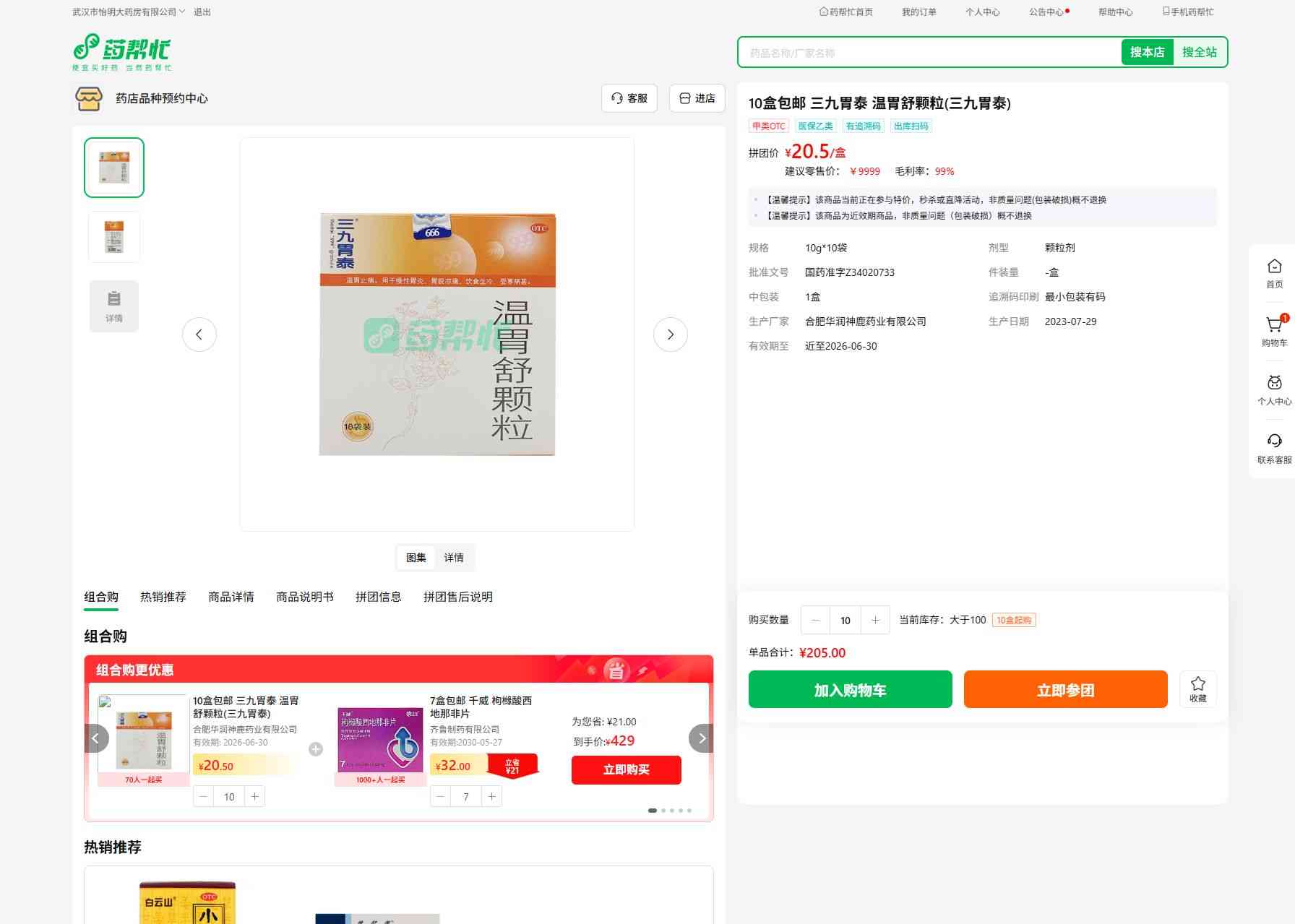Click the drug name search field

pos(929,53)
